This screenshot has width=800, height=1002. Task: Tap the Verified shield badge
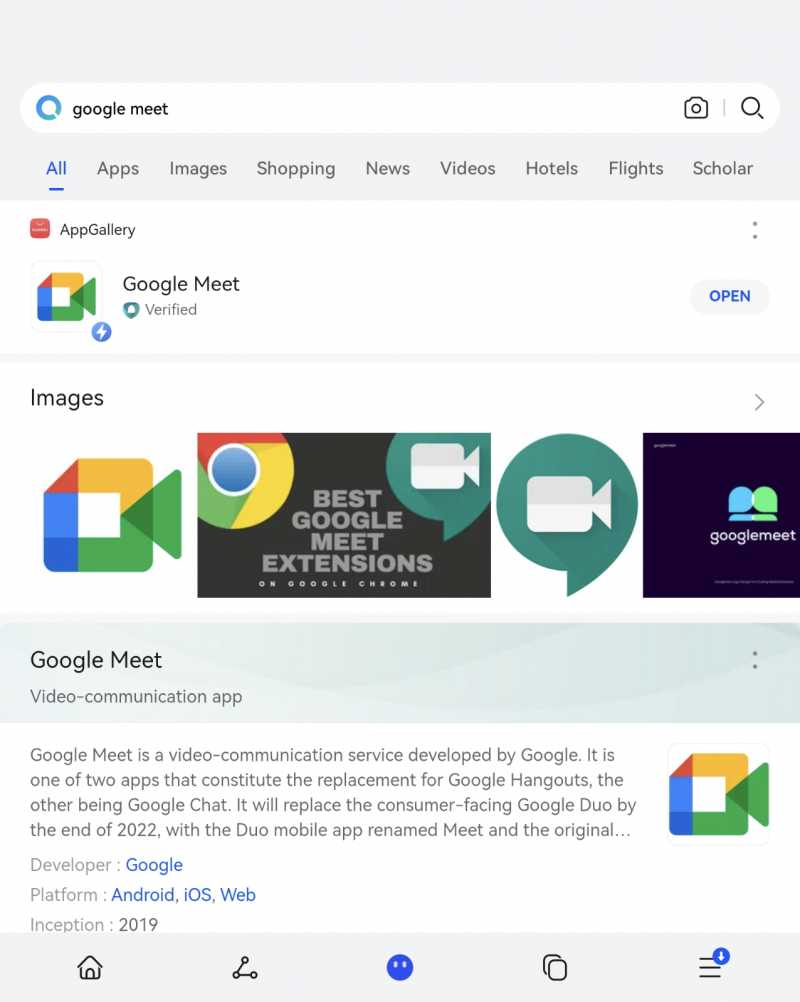coord(131,310)
